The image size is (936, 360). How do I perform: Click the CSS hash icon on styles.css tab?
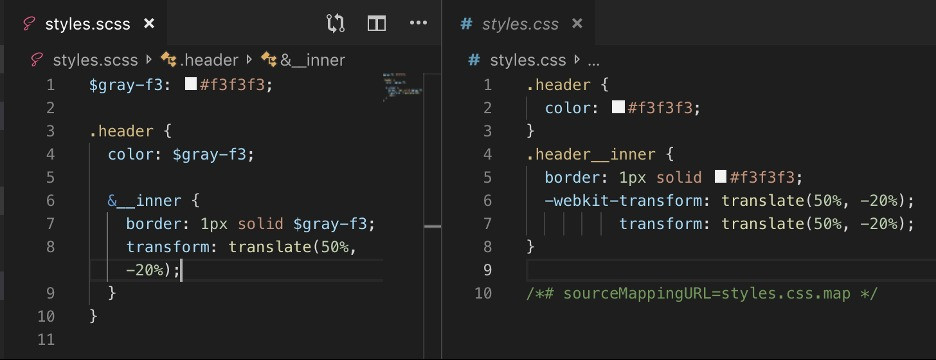(x=467, y=24)
